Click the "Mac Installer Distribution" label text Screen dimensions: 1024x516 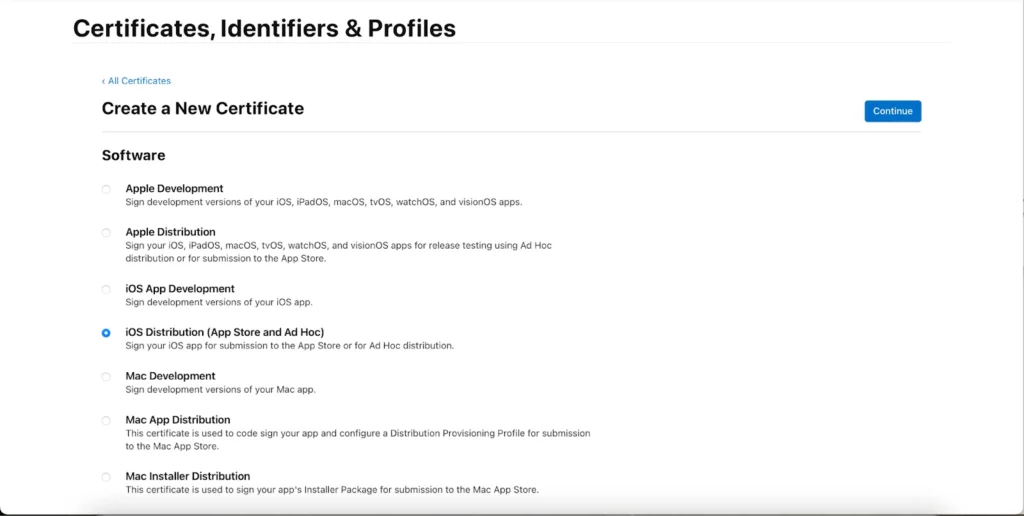coord(187,476)
